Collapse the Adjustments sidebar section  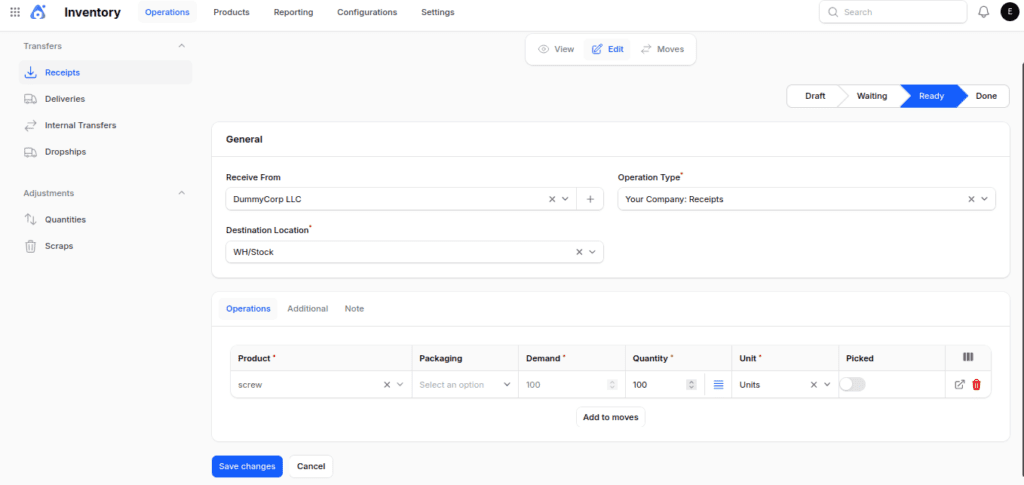(182, 193)
